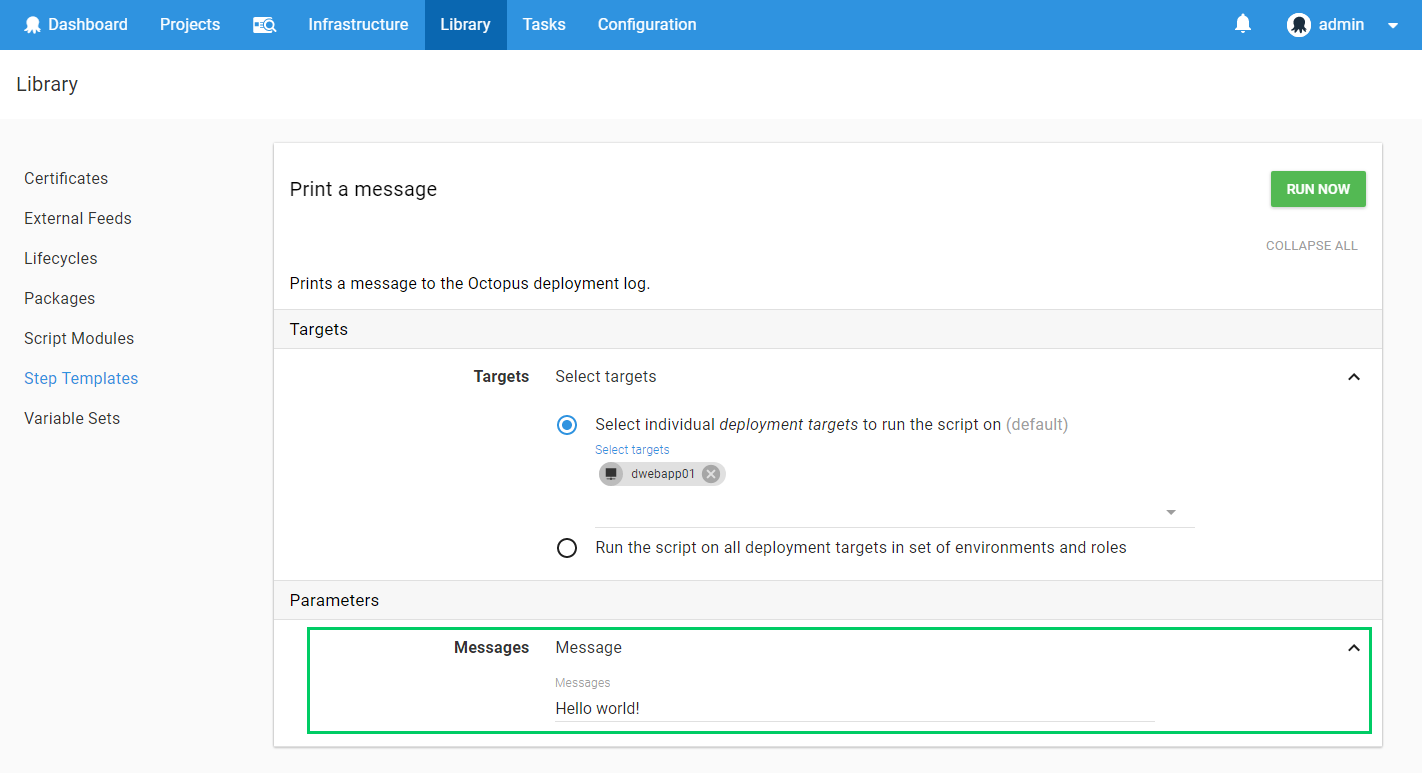Switch to the Tasks page
Screen dimensions: 1422x773
[x=544, y=25]
